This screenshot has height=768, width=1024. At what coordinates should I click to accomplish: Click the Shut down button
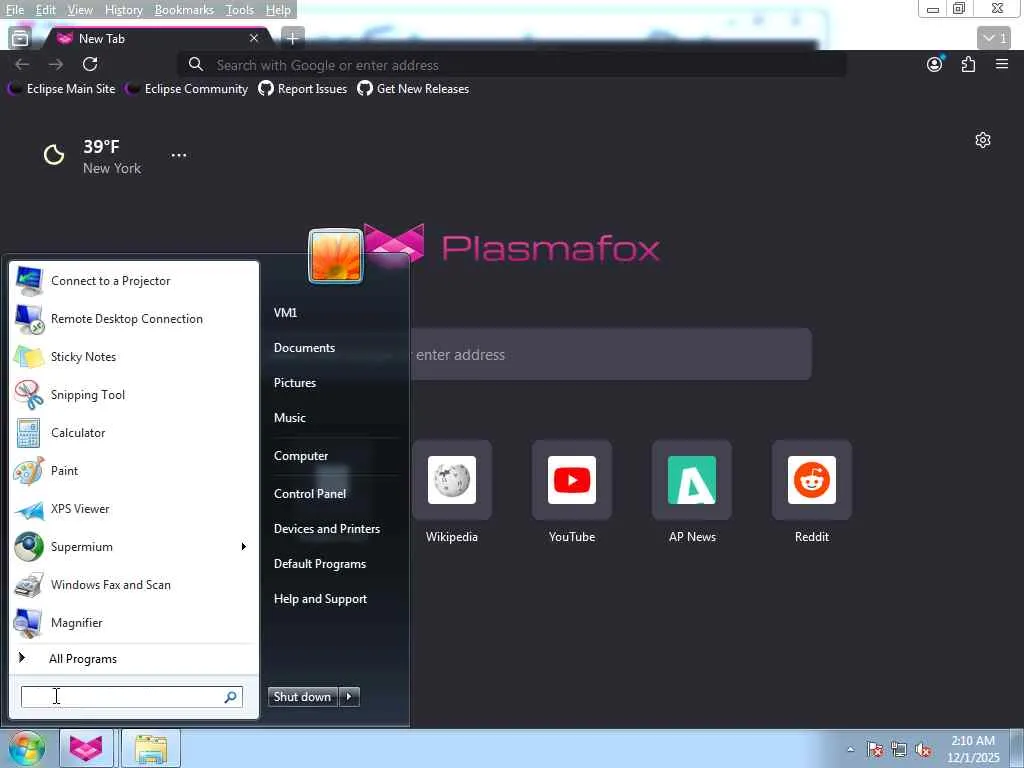(303, 697)
